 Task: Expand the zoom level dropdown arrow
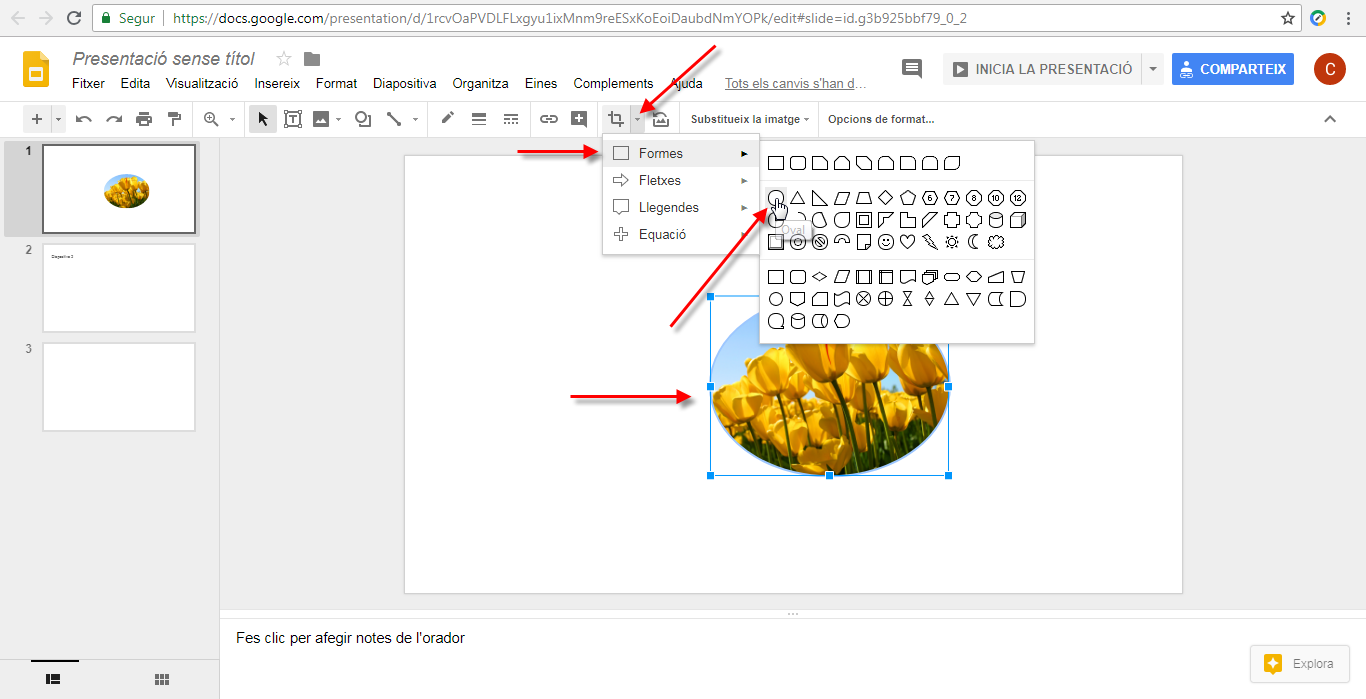coord(232,119)
